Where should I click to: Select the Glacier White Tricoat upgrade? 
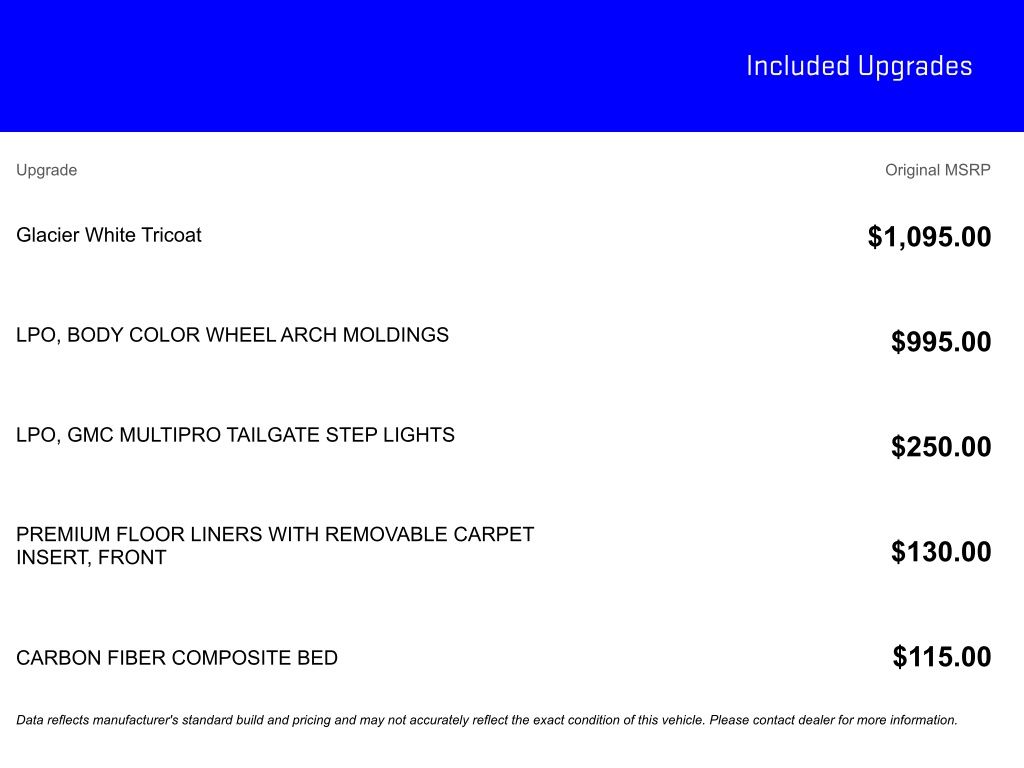(109, 235)
